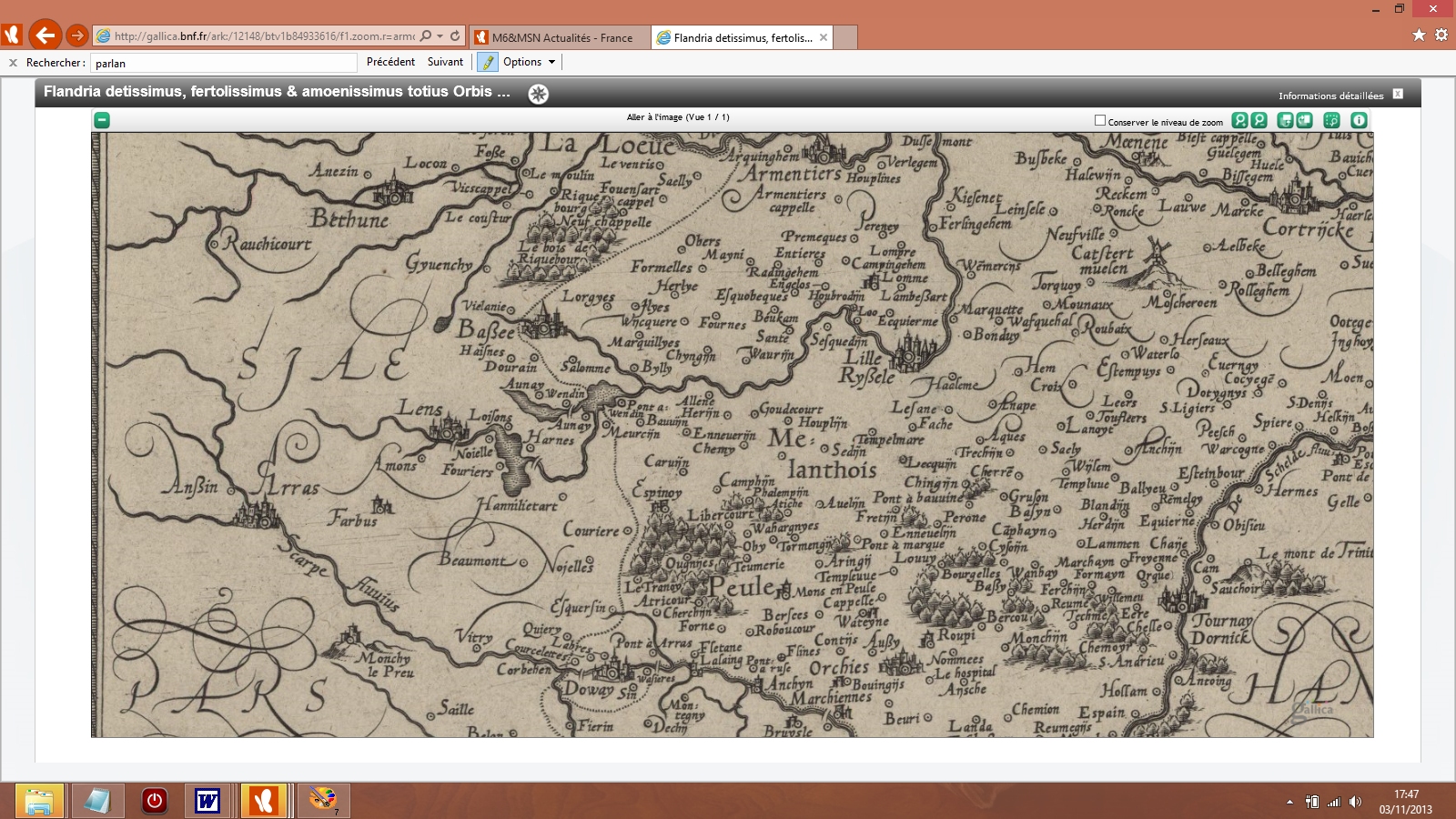The width and height of the screenshot is (1456, 819).
Task: Click the power/battery tray icon
Action: click(1311, 802)
